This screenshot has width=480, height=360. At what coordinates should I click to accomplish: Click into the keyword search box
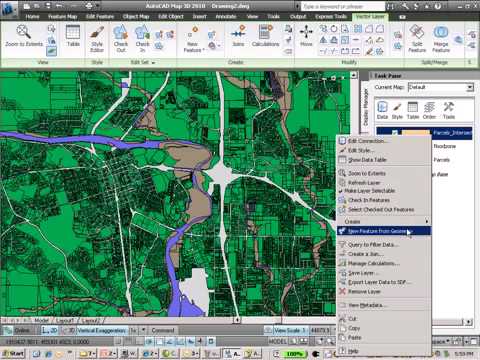point(343,6)
